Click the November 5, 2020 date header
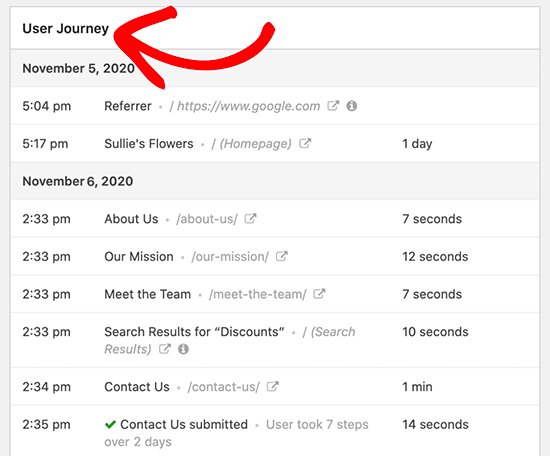The width and height of the screenshot is (550, 456). tap(79, 68)
